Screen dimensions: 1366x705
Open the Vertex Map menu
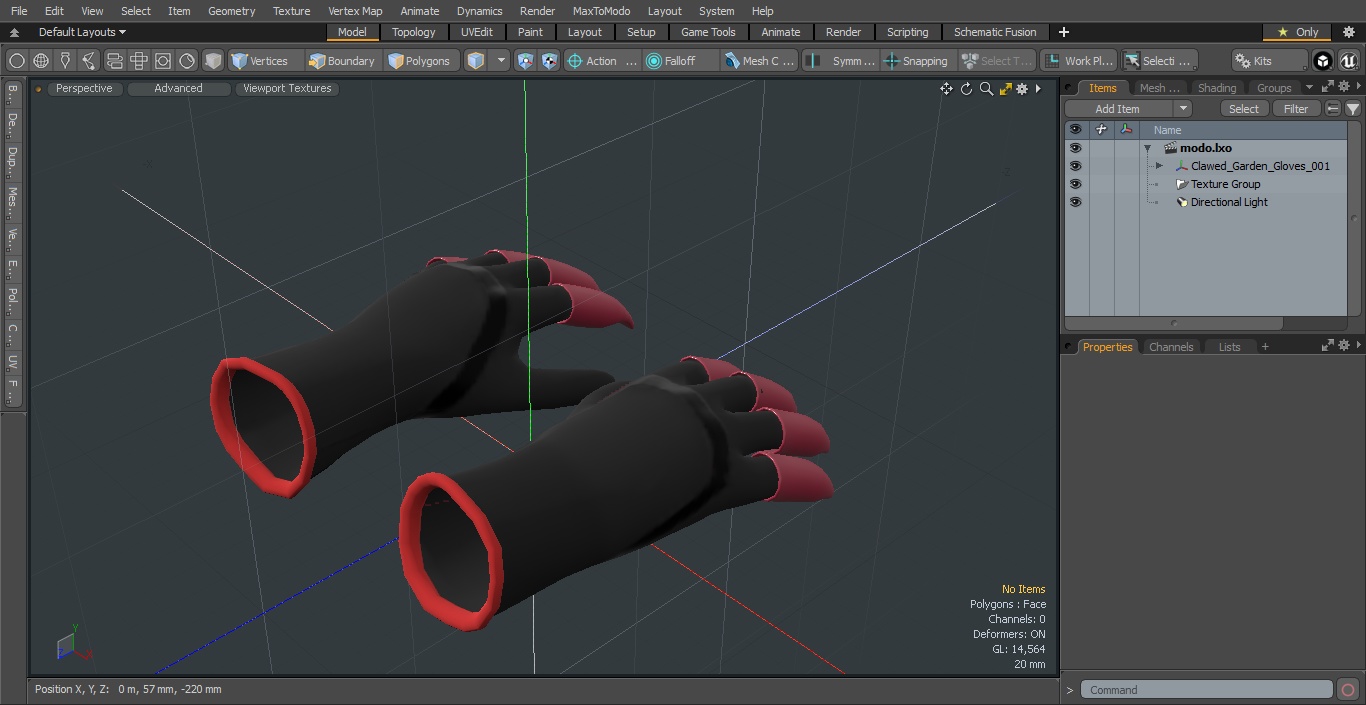coord(355,11)
